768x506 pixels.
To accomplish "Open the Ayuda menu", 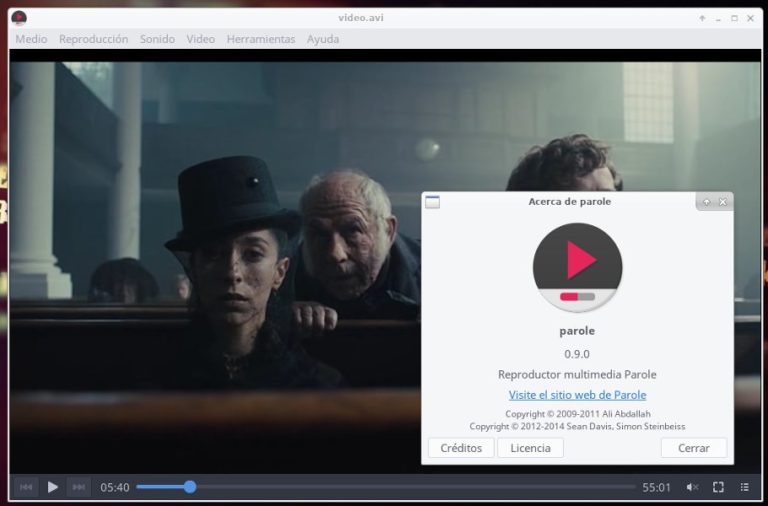I will coord(323,39).
